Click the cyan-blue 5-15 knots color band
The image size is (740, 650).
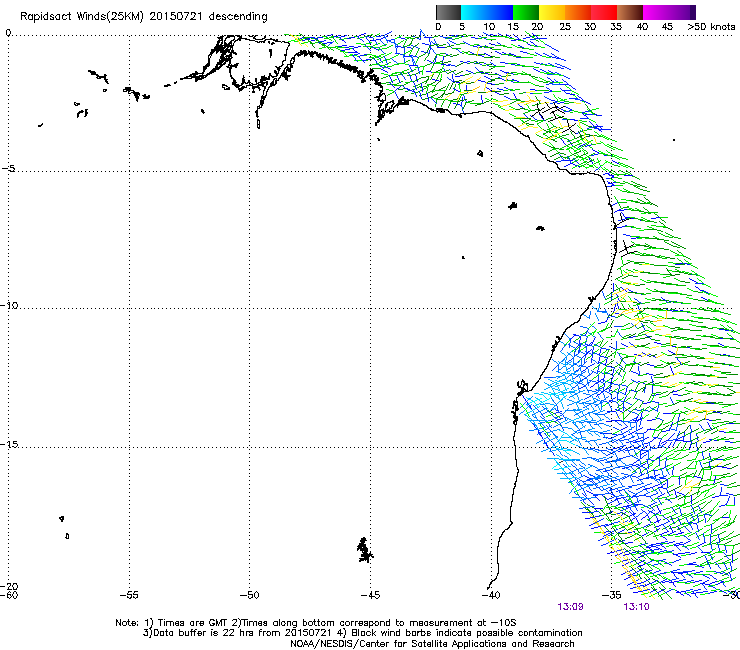coord(487,12)
